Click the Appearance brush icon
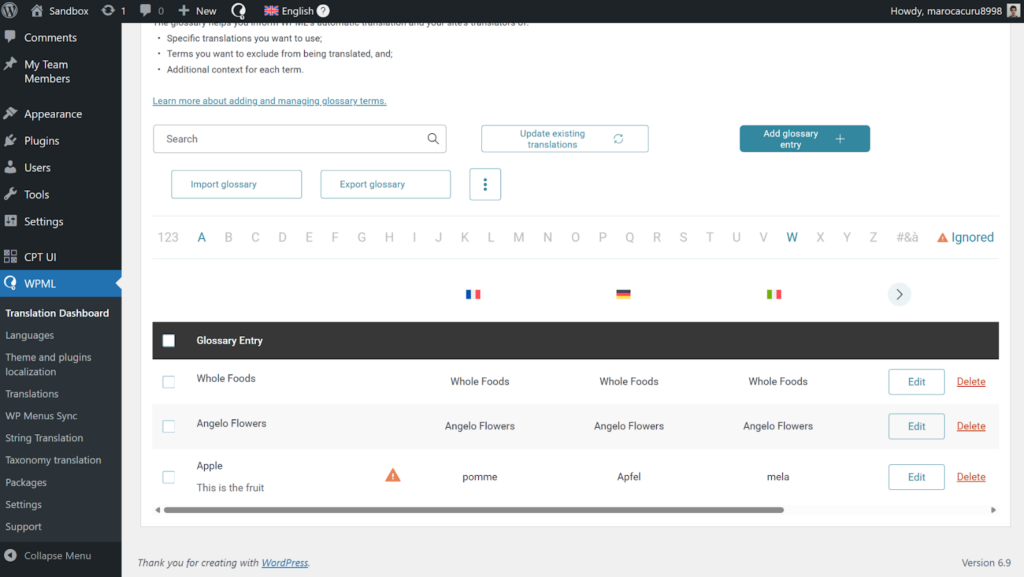This screenshot has width=1024, height=577. (10, 113)
